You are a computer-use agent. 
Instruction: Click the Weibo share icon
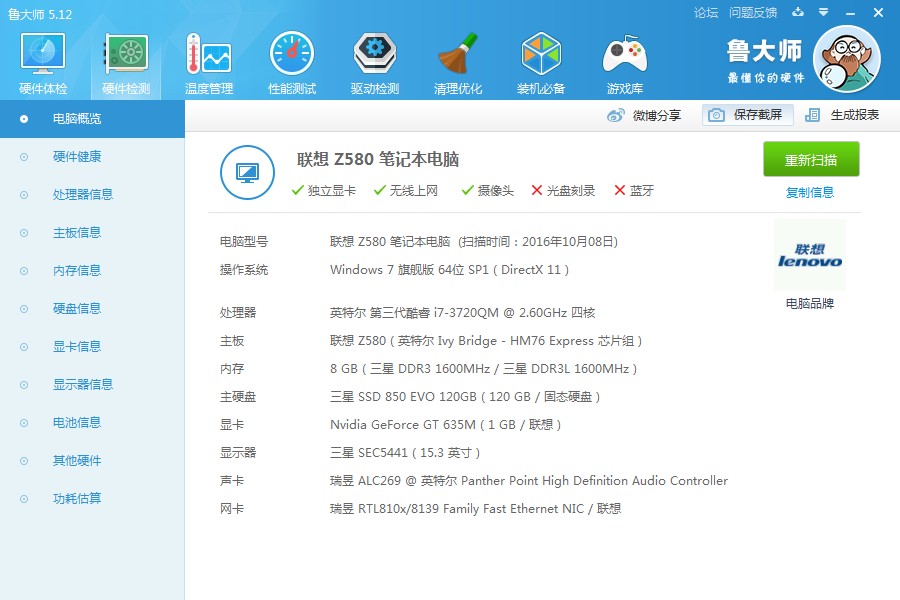615,115
